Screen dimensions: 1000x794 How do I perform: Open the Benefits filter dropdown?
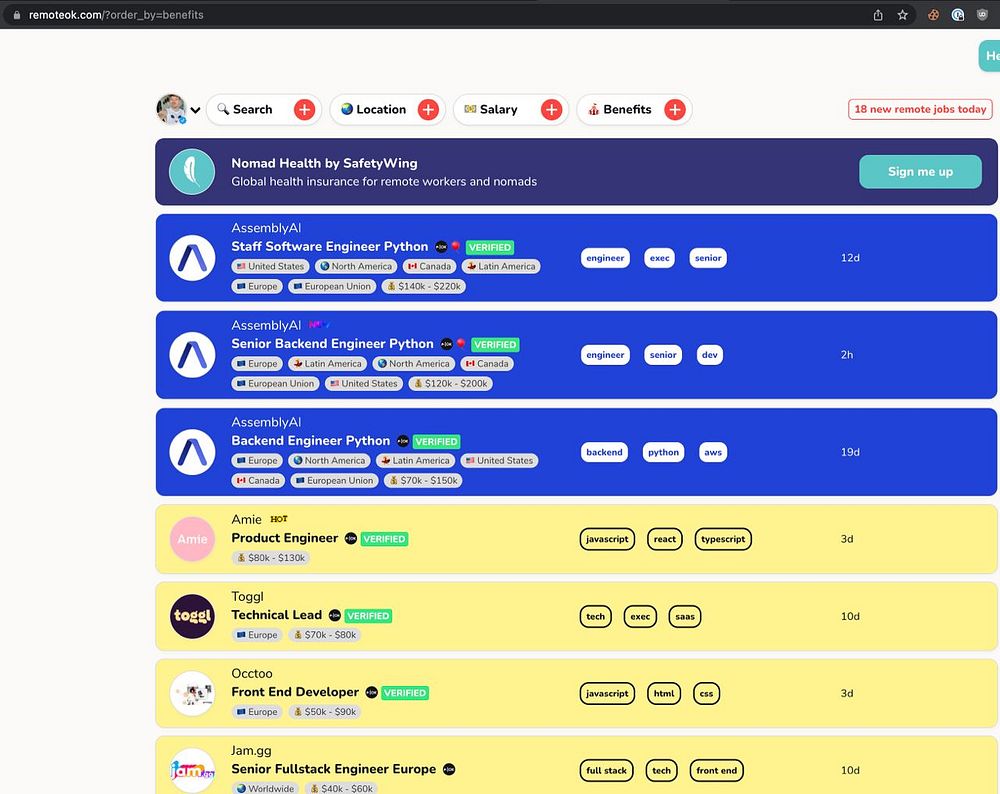pos(634,110)
